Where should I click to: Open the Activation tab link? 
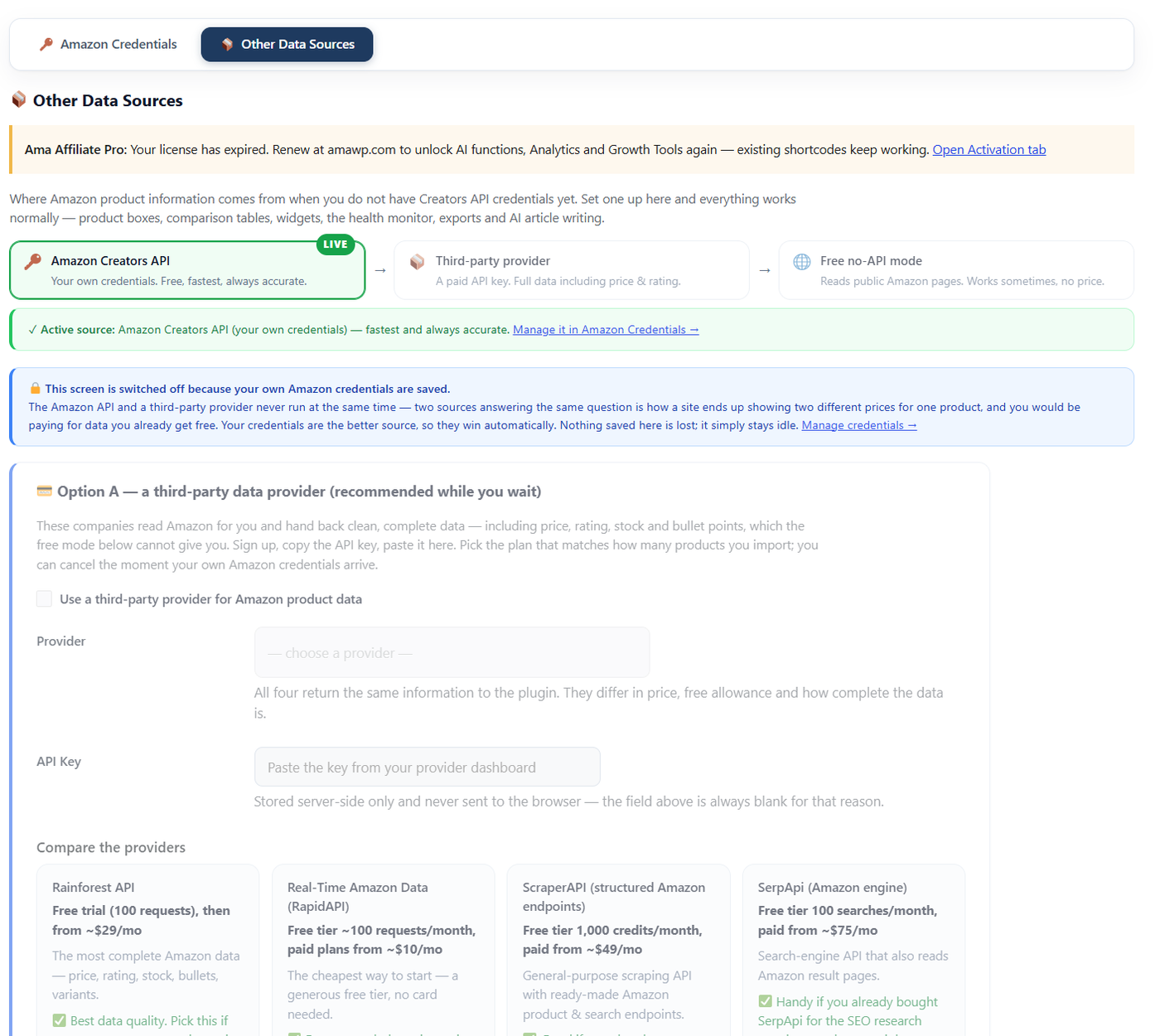pos(988,149)
